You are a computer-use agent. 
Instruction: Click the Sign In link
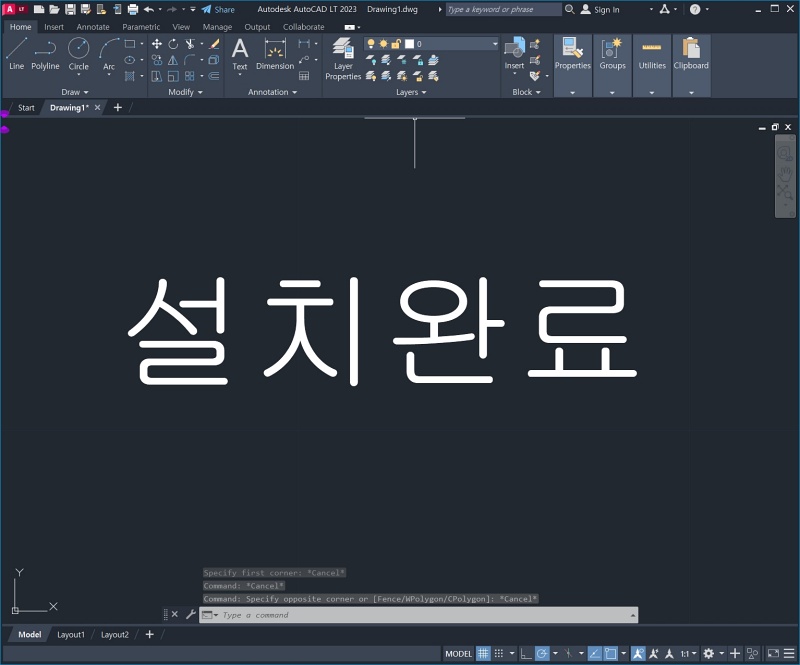click(x=604, y=9)
